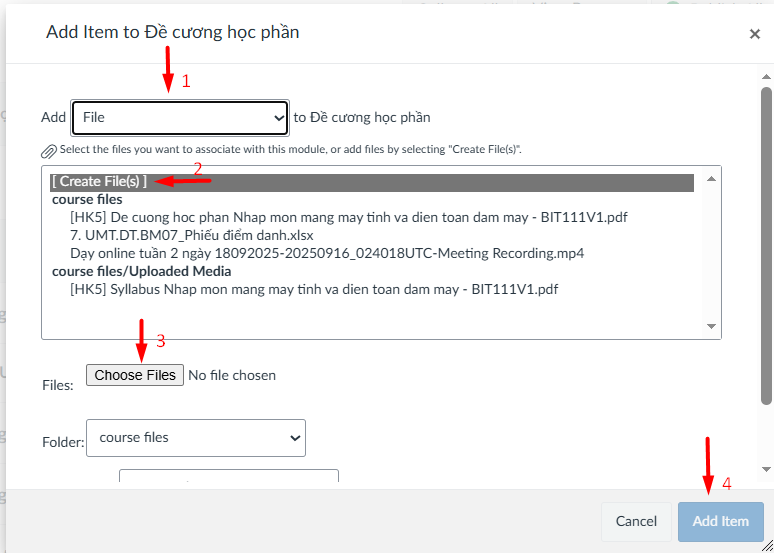Select the [ Create File(s) ] list entry
This screenshot has height=553, width=774.
point(100,182)
